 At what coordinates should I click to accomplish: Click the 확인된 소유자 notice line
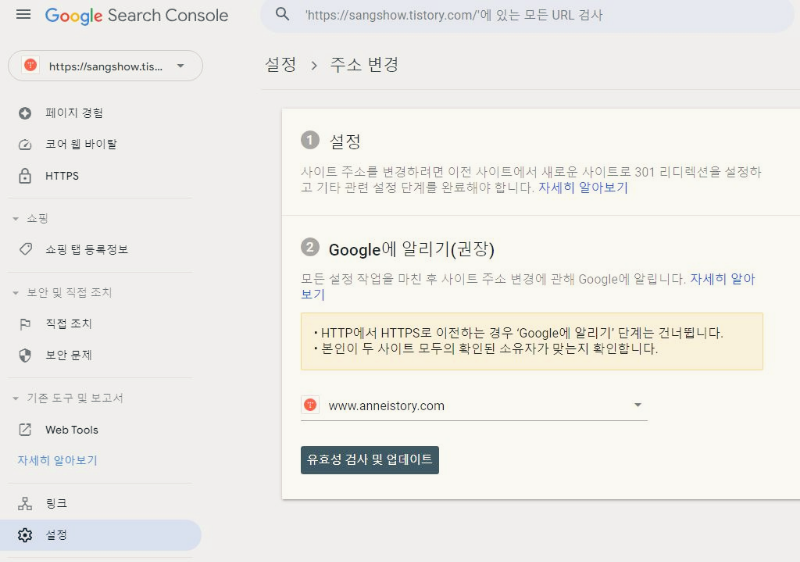coord(489,349)
